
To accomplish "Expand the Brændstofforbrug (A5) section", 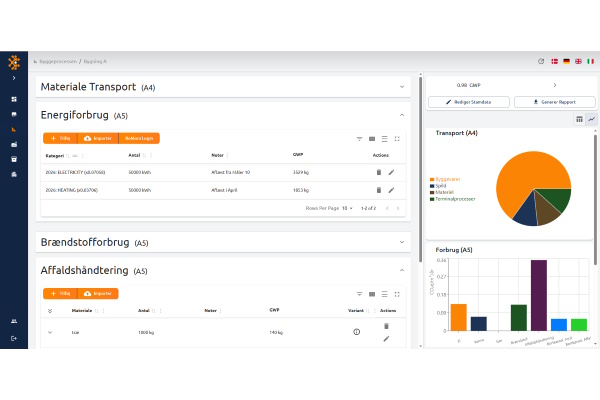I will pyautogui.click(x=401, y=242).
